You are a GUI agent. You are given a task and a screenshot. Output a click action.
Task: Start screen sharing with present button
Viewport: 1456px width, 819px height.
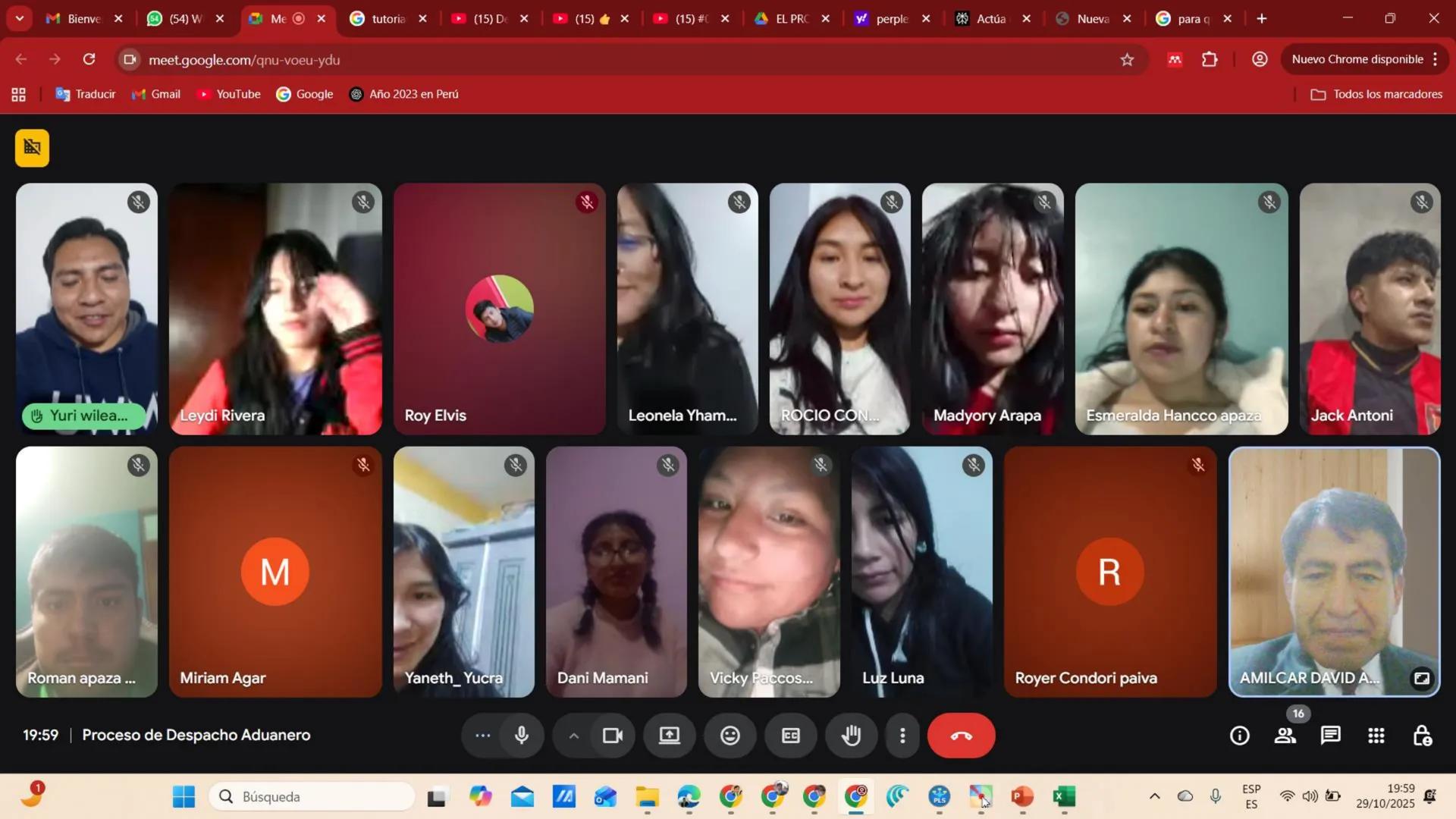(669, 736)
